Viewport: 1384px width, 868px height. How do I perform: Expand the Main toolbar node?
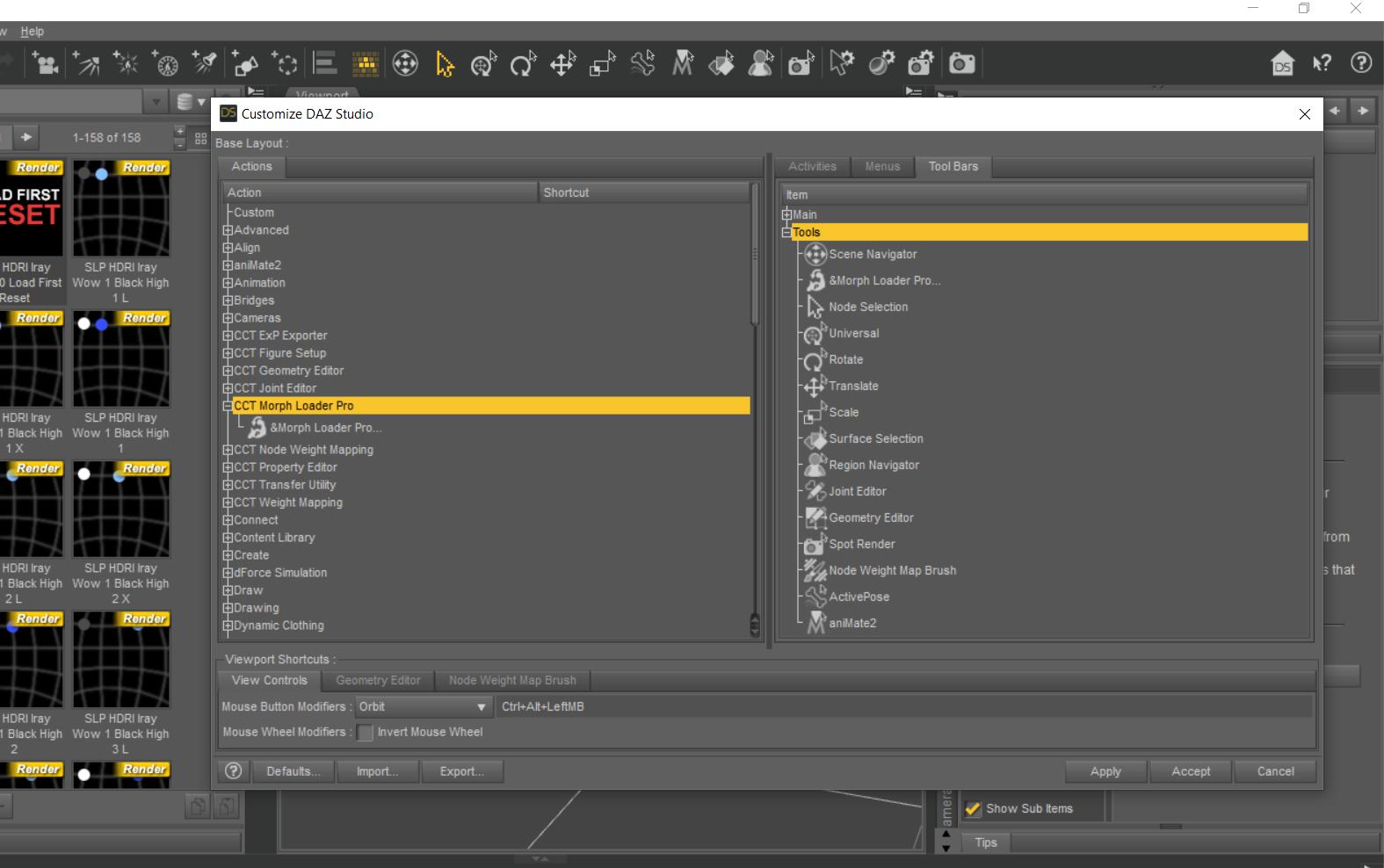pyautogui.click(x=786, y=214)
